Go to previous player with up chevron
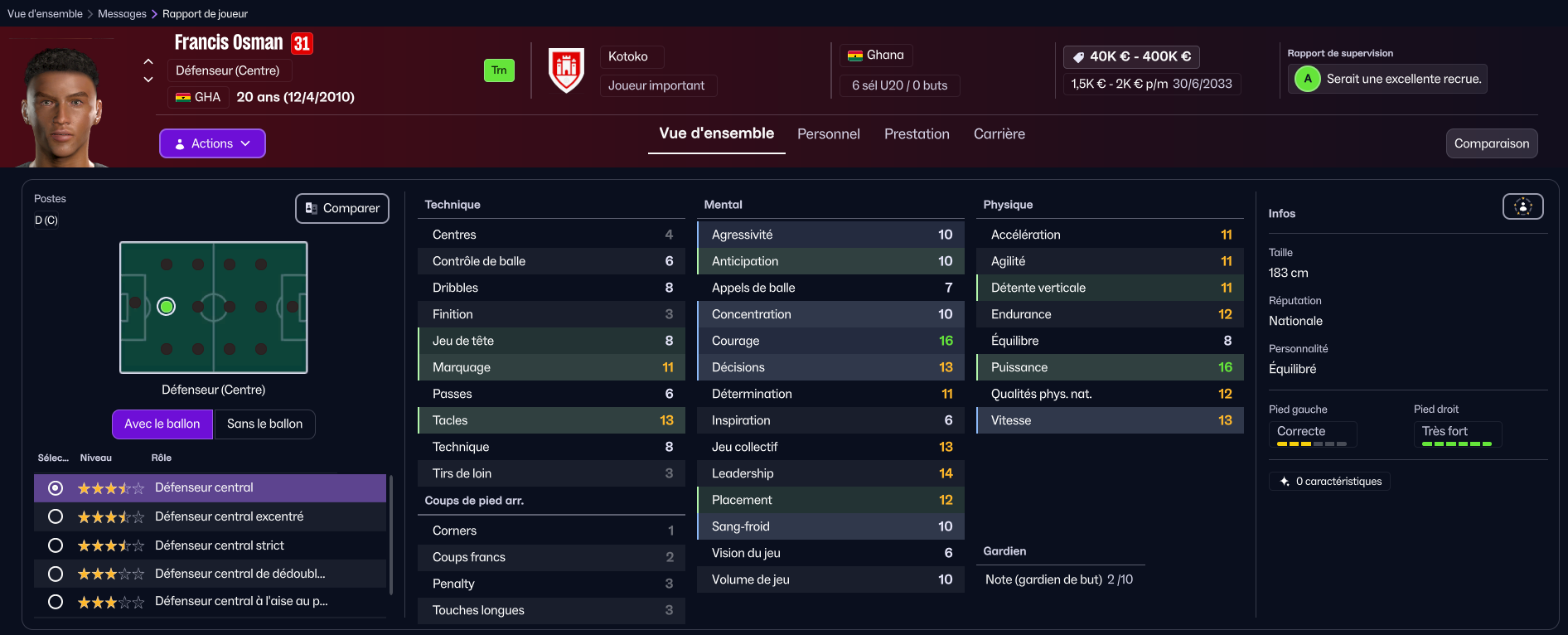The image size is (1568, 635). (148, 61)
